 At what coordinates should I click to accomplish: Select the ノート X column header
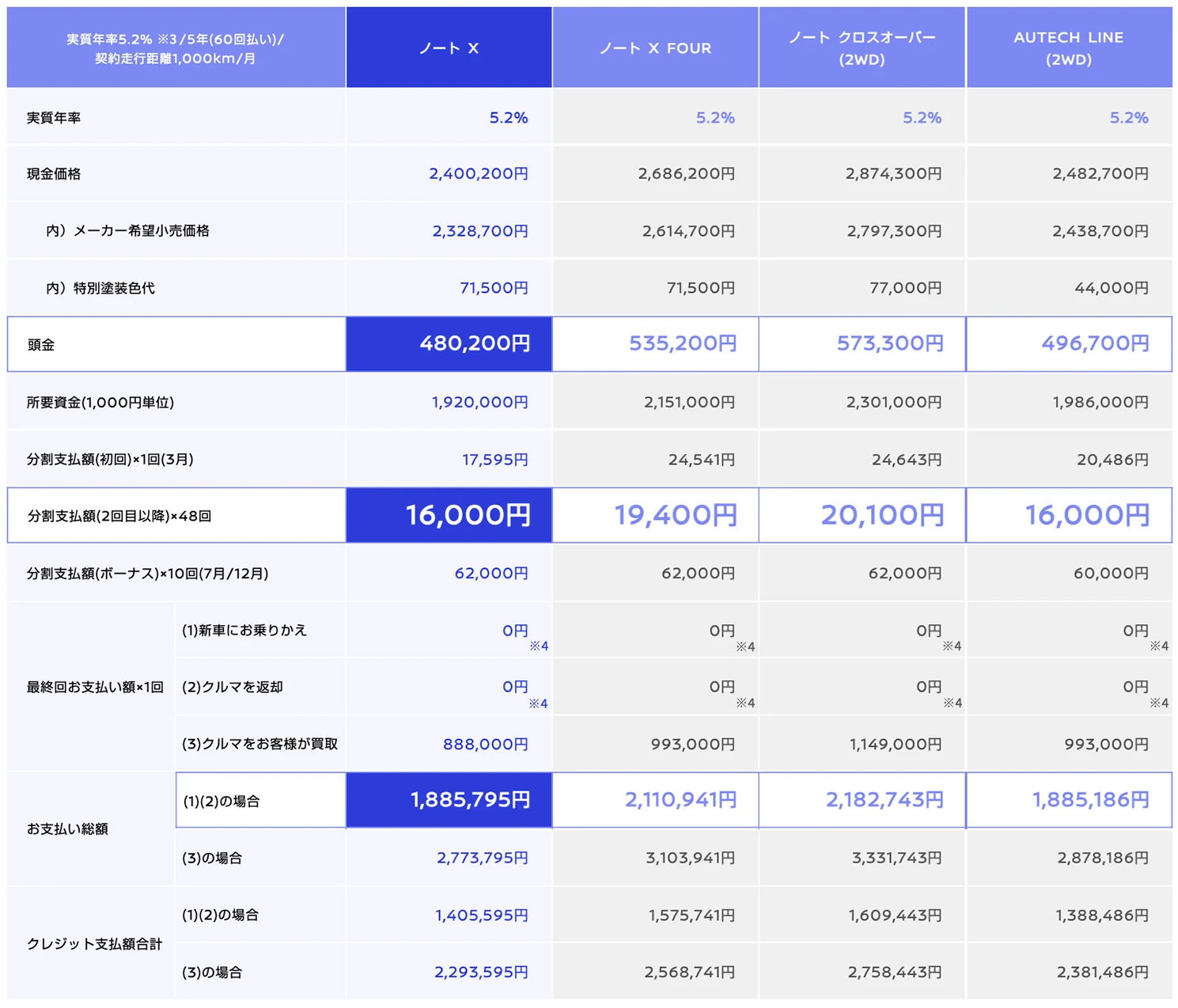tap(449, 47)
